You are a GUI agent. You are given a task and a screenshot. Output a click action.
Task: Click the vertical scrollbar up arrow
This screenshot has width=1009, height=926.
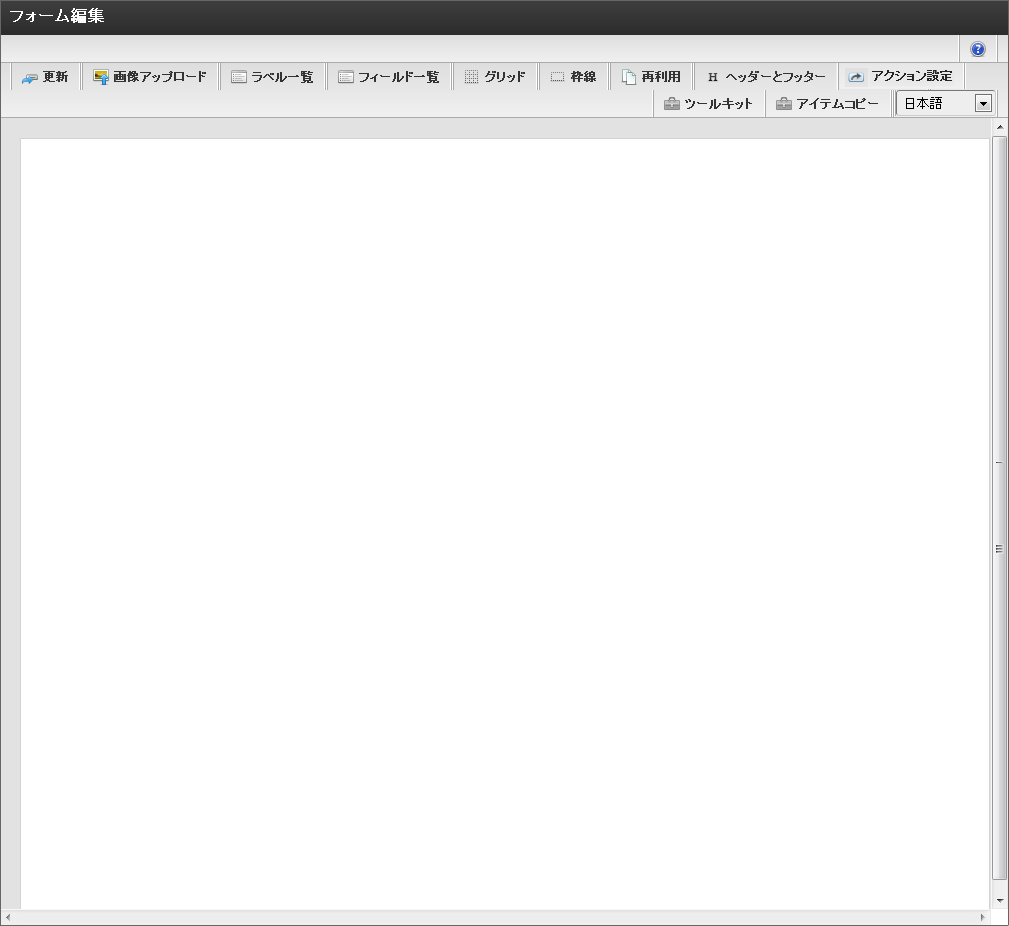click(999, 127)
